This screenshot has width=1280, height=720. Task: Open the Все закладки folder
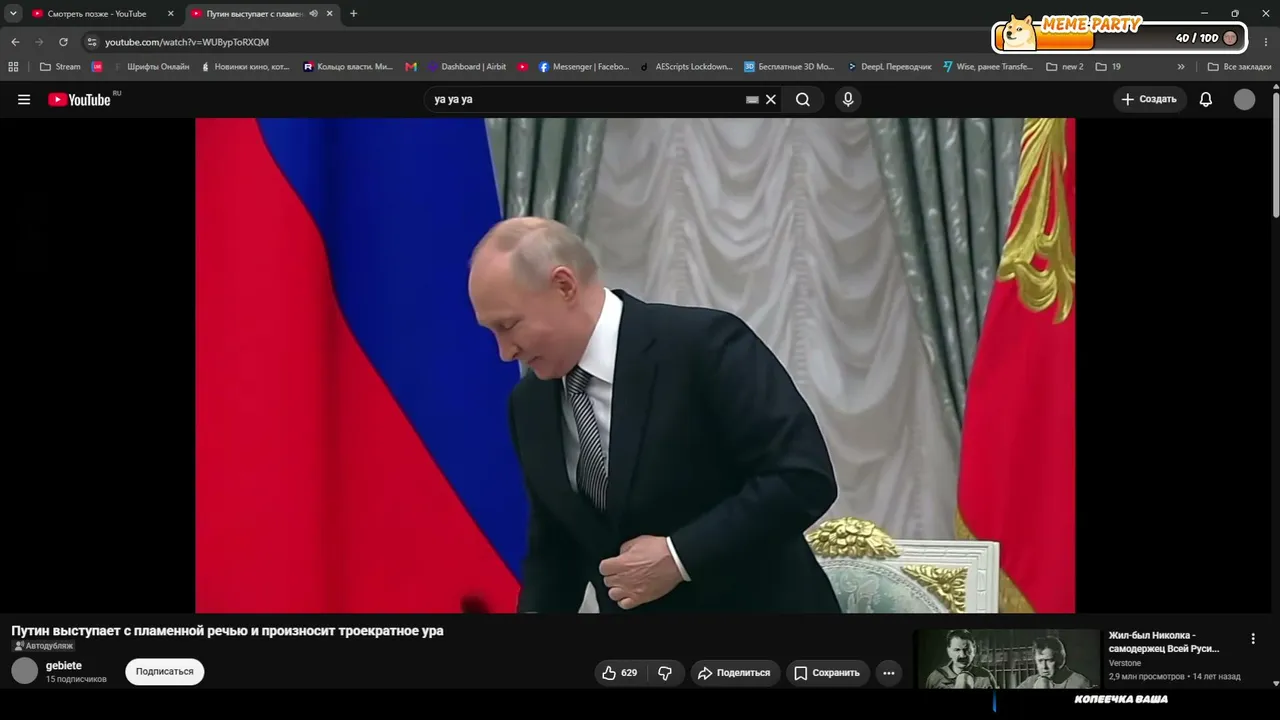click(1238, 67)
